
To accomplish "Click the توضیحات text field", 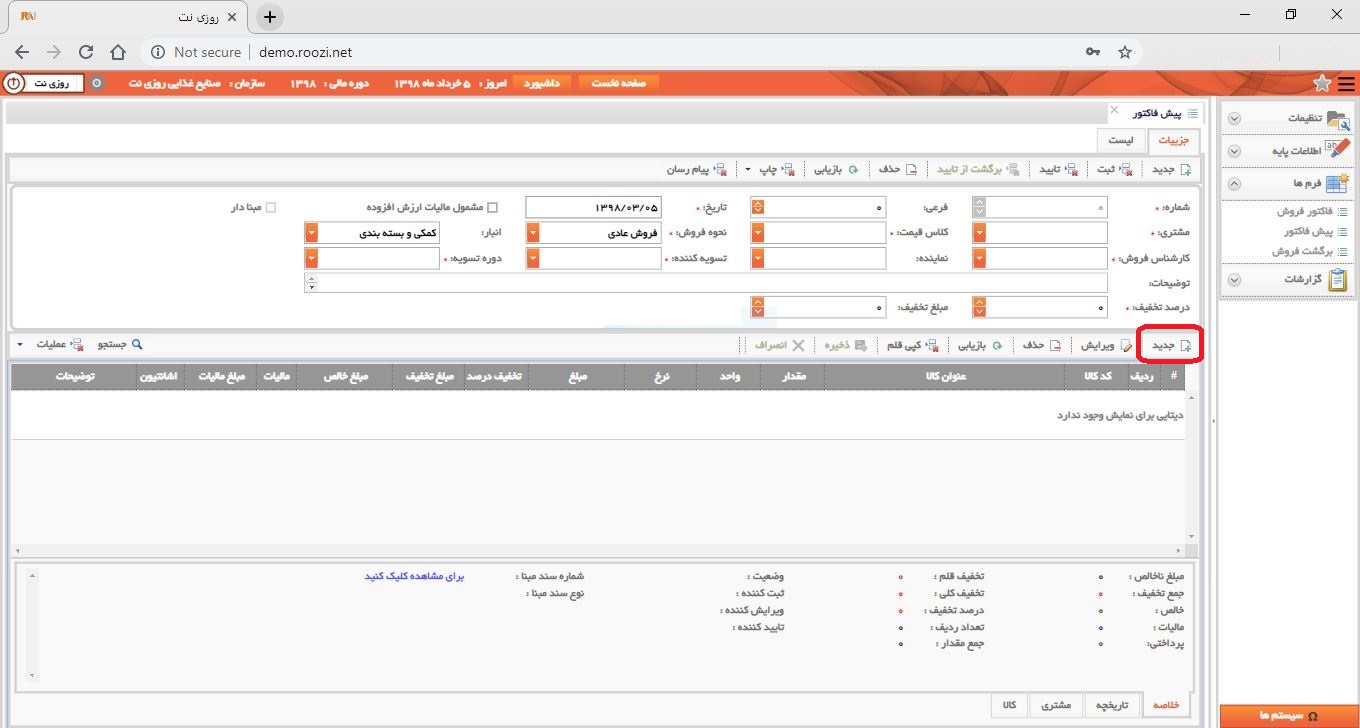I will 705,284.
